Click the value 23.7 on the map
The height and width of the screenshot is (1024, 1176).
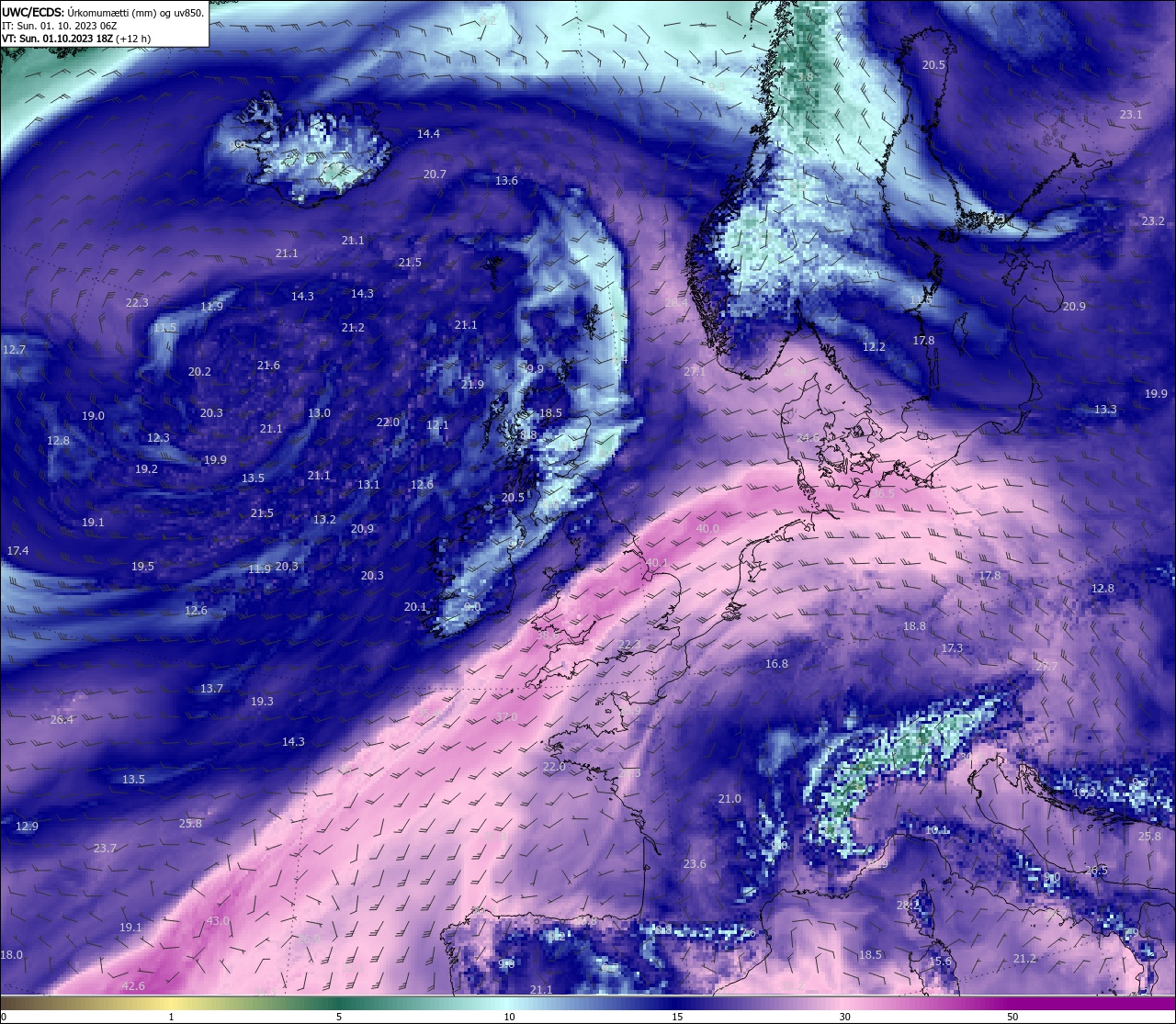[x=105, y=849]
